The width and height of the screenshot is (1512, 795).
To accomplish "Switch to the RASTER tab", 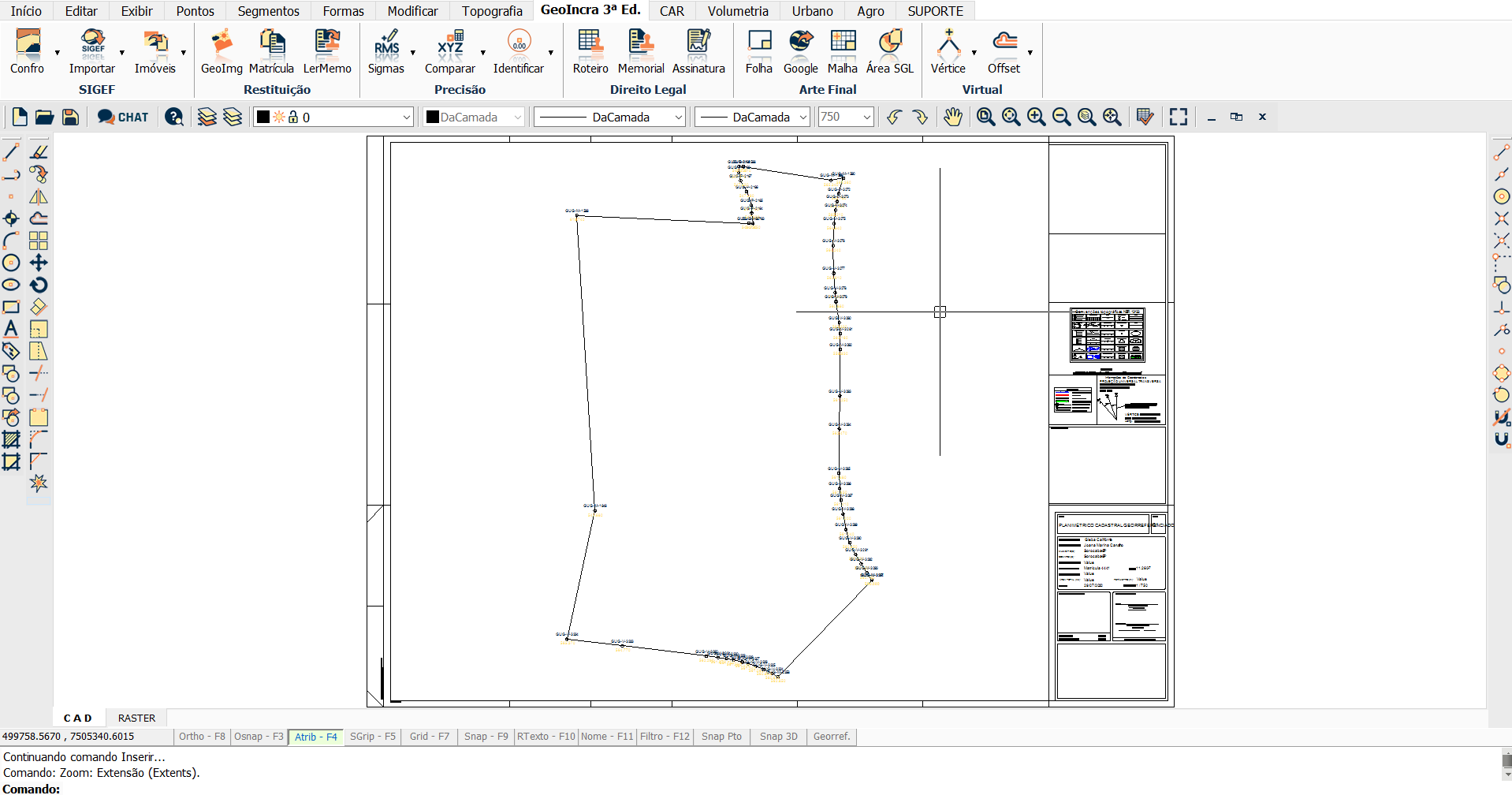I will click(x=136, y=718).
